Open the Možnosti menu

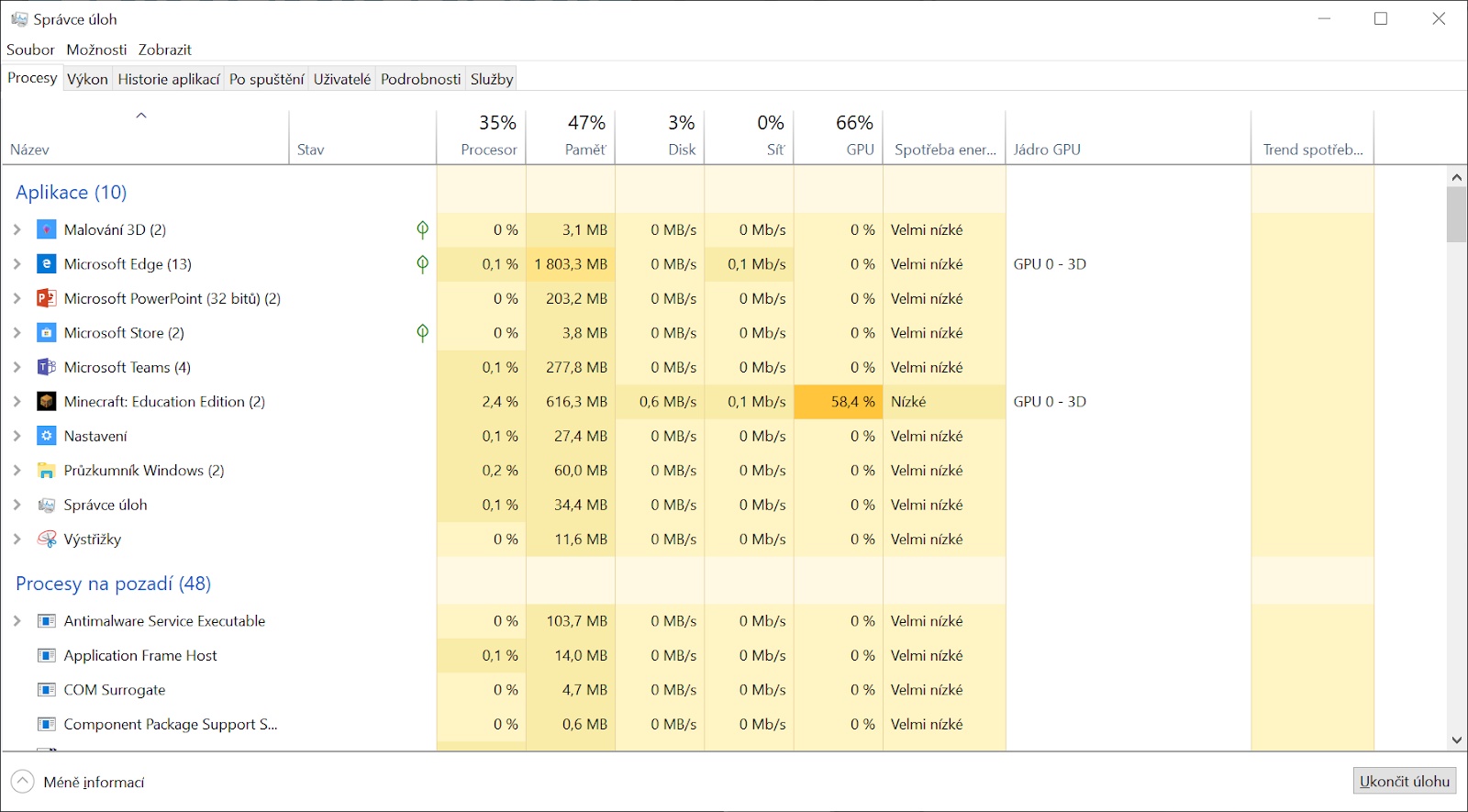96,50
